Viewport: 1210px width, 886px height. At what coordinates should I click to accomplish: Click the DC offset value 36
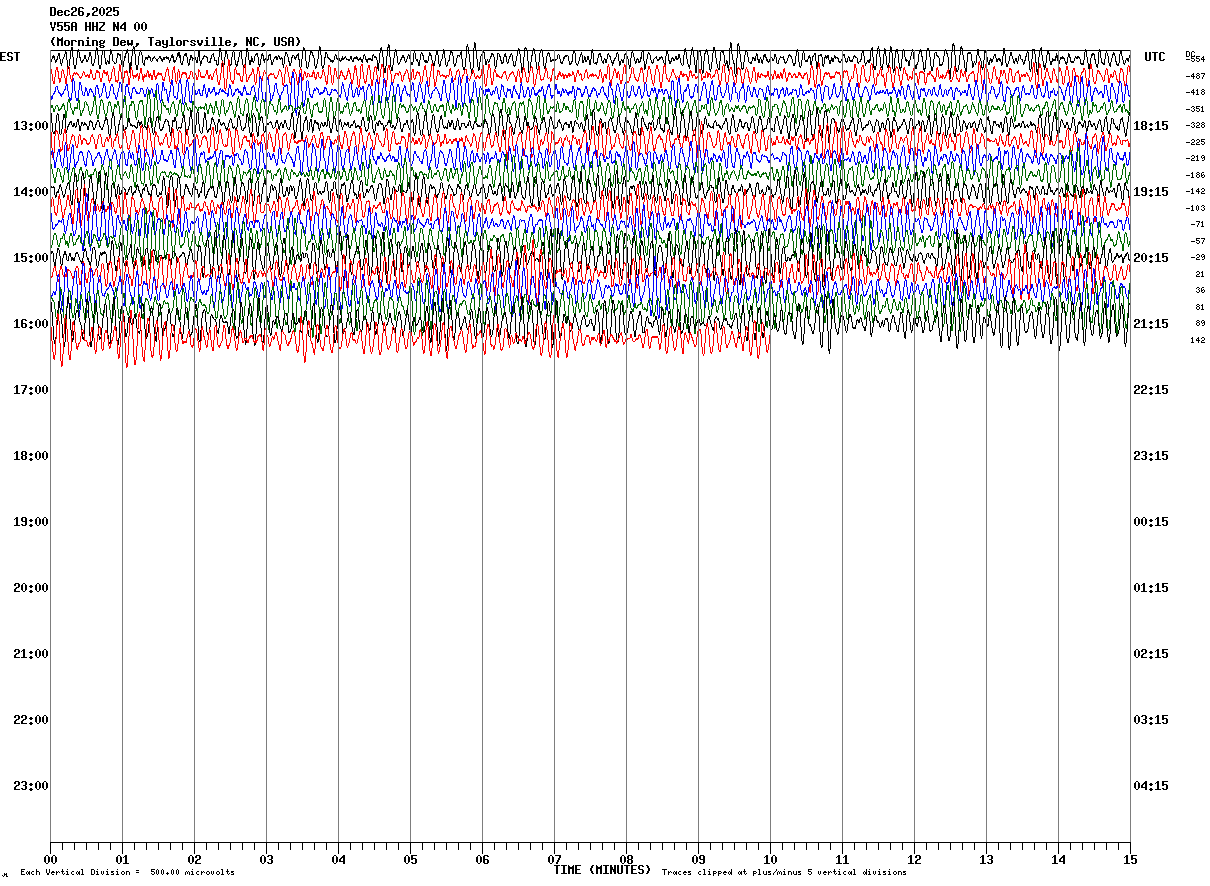(1200, 290)
